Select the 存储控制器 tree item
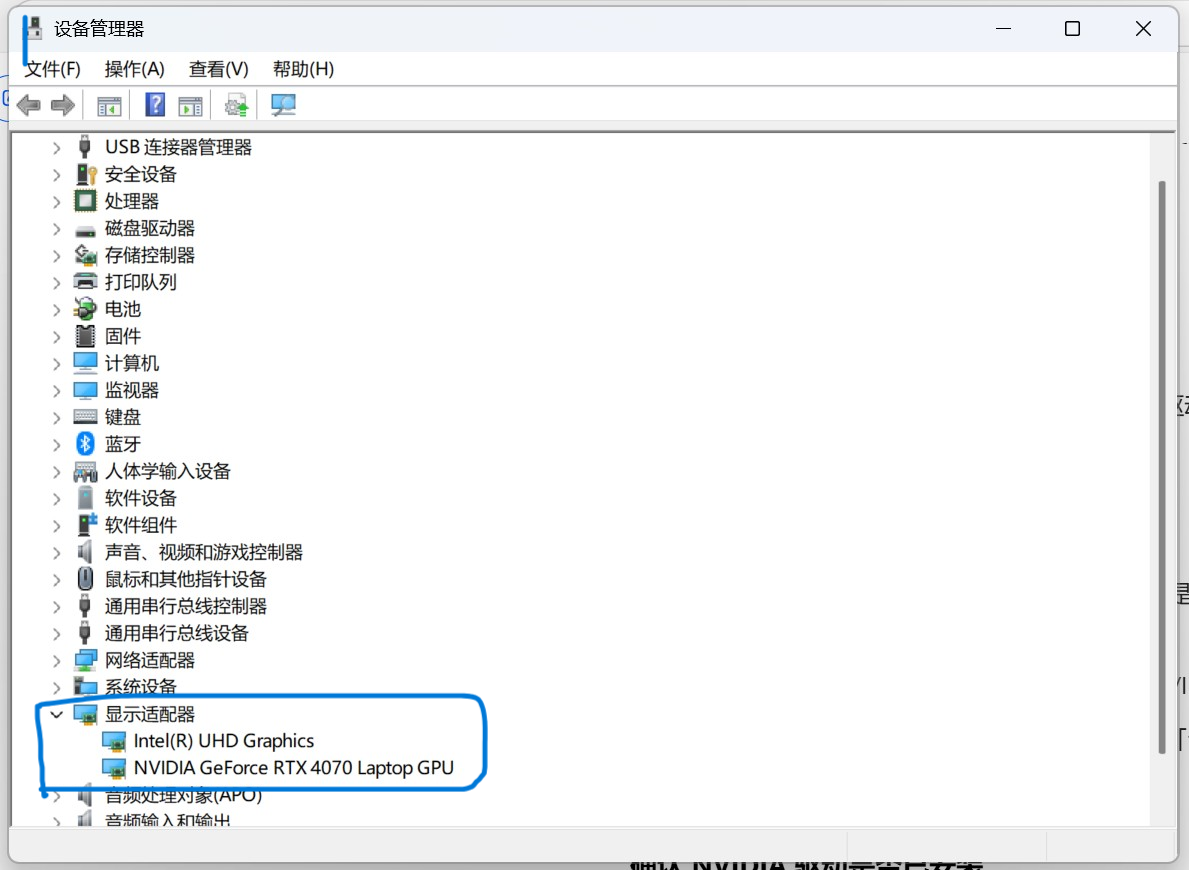Screen dimensions: 1189x870 pos(149,256)
